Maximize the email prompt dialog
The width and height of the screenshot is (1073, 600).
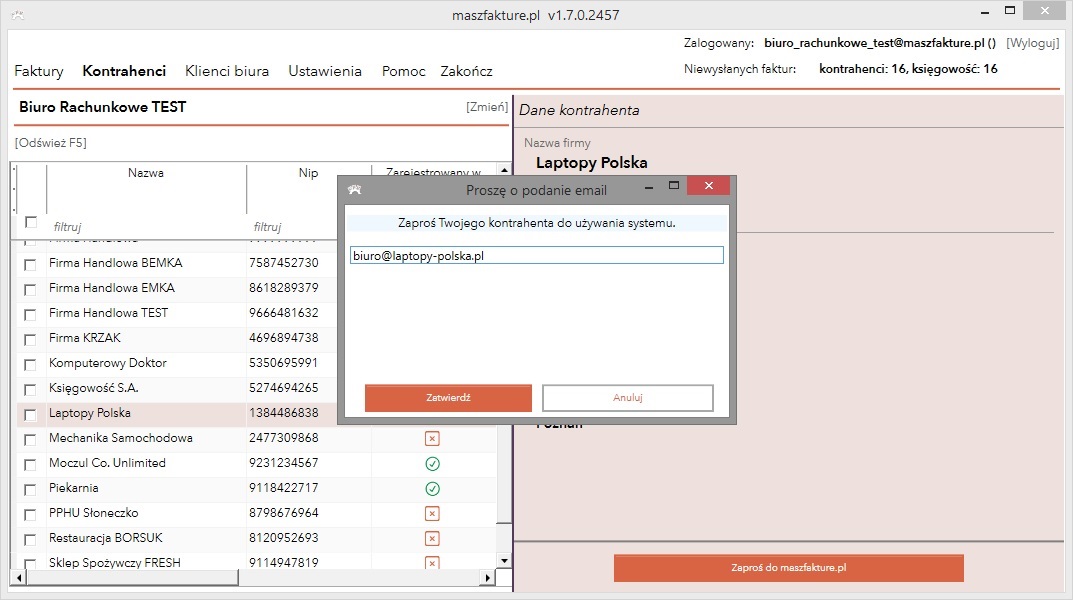pos(673,185)
